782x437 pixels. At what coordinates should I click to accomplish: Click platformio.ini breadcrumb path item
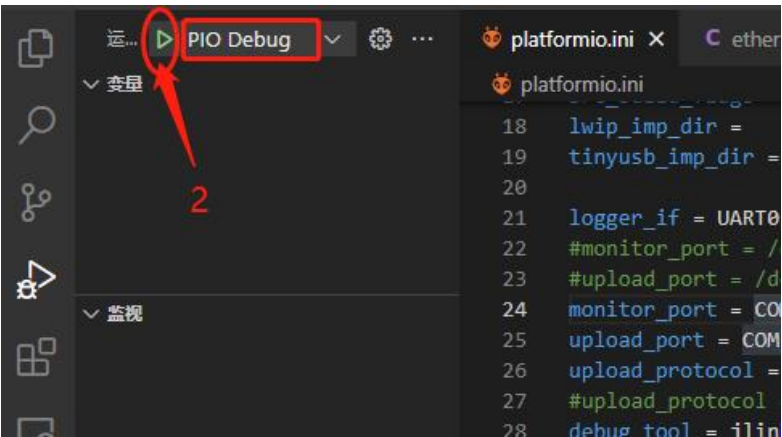[x=582, y=85]
